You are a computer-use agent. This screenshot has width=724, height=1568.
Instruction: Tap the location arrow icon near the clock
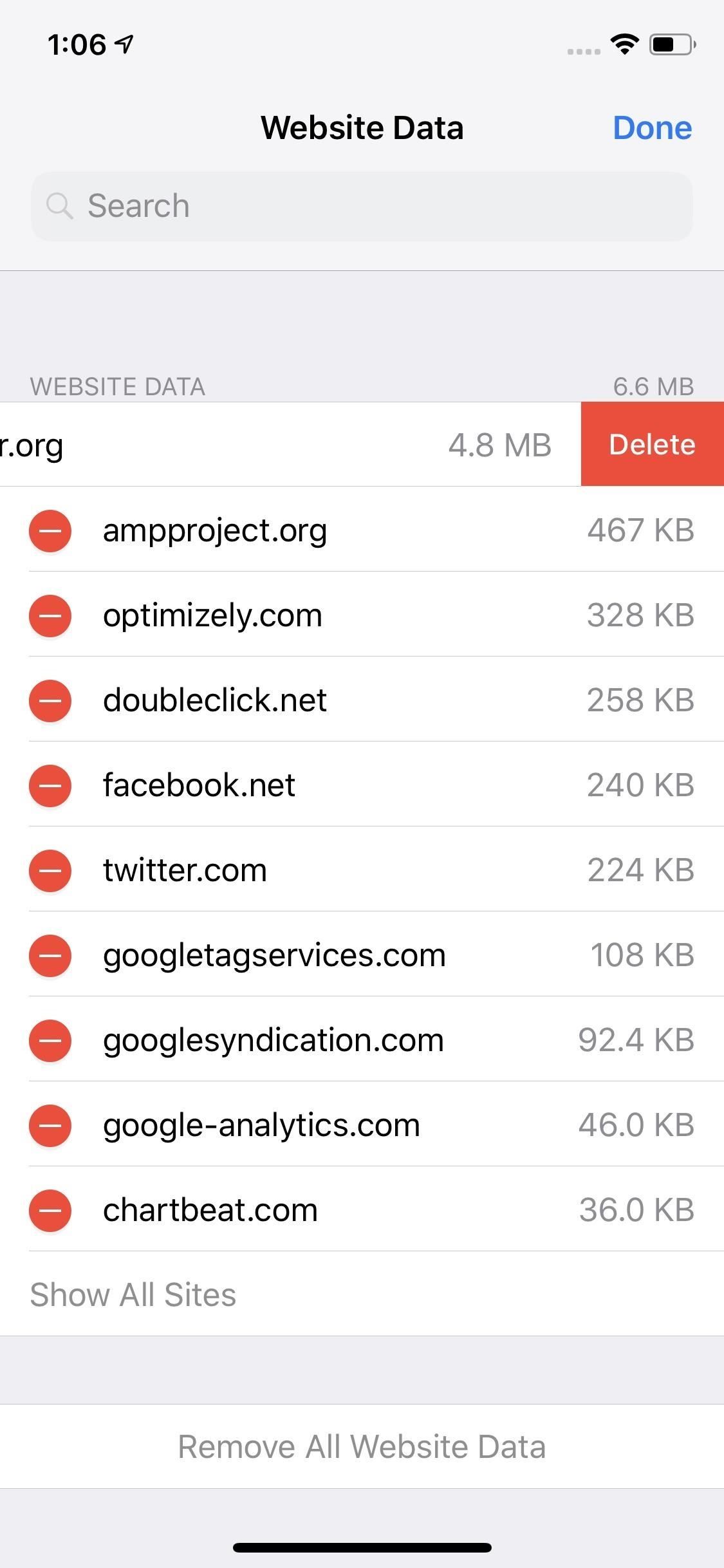pyautogui.click(x=122, y=42)
